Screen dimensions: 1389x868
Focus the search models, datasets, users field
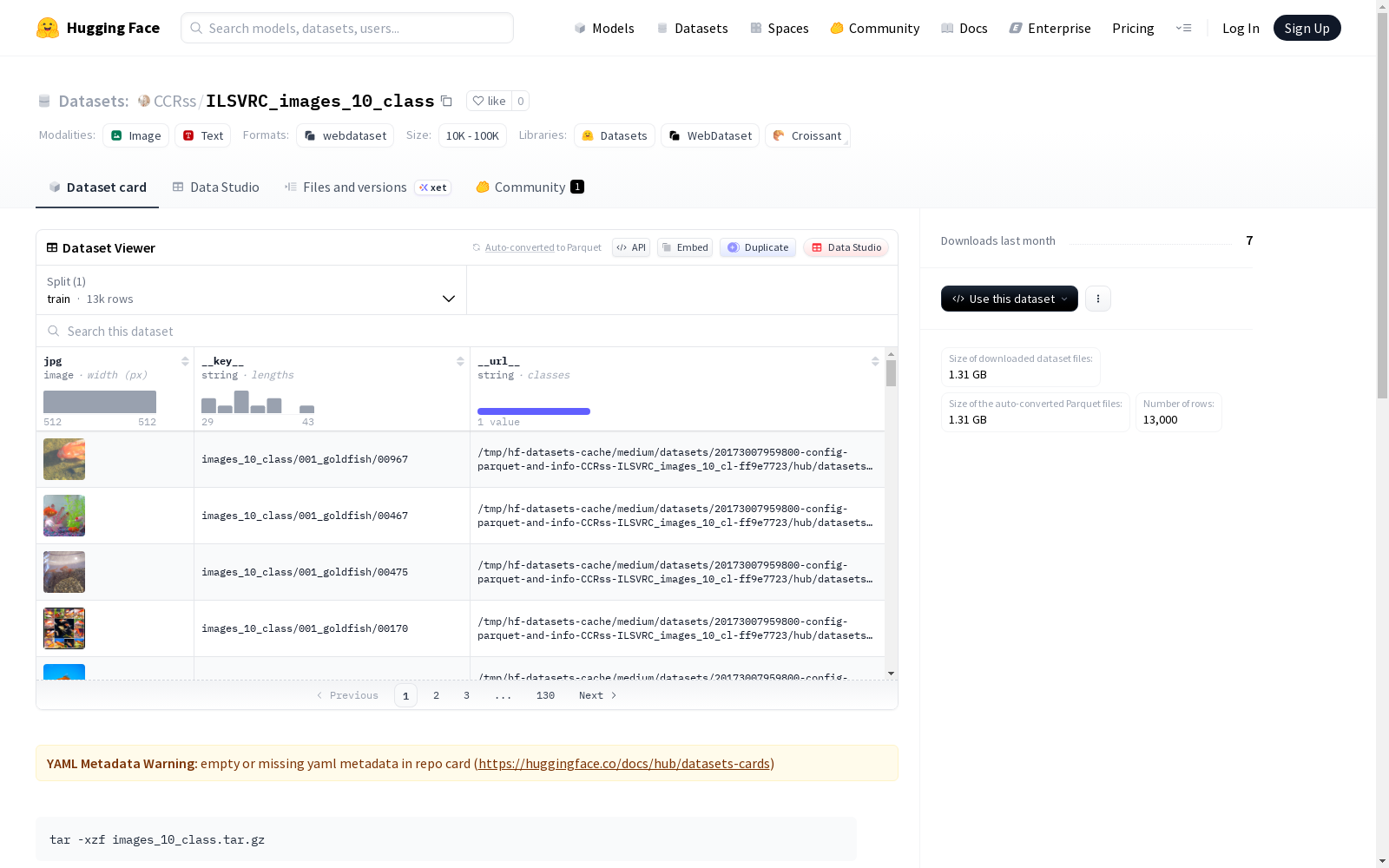[x=347, y=28]
